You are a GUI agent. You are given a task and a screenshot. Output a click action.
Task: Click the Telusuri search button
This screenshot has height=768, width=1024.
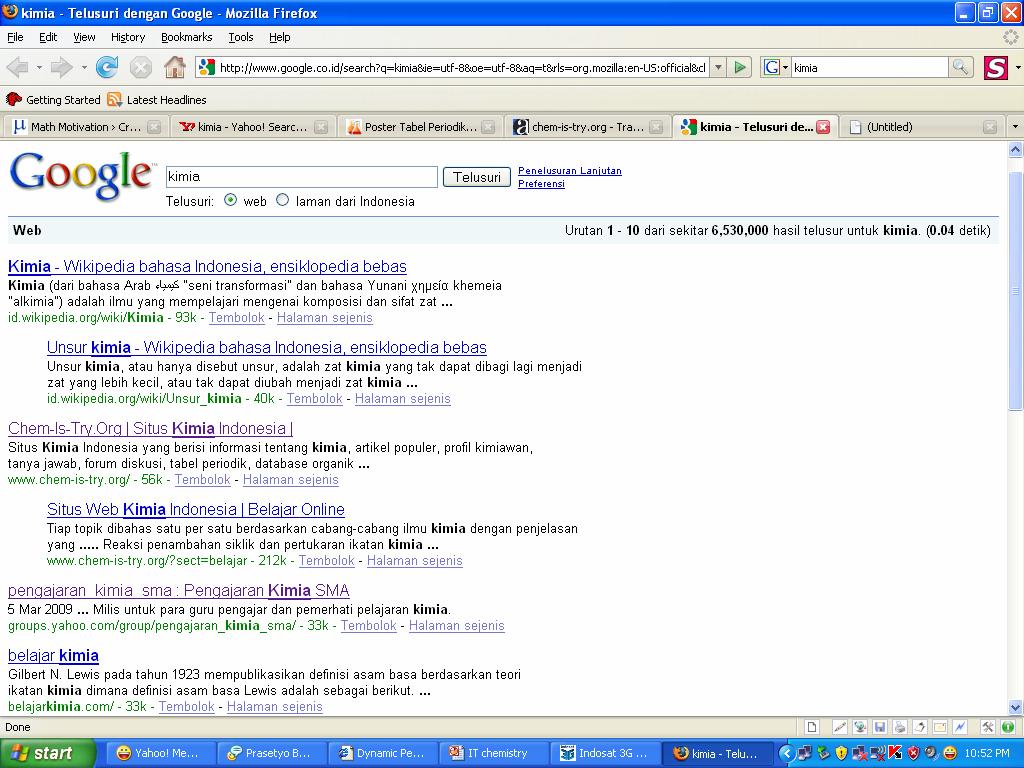coord(477,177)
